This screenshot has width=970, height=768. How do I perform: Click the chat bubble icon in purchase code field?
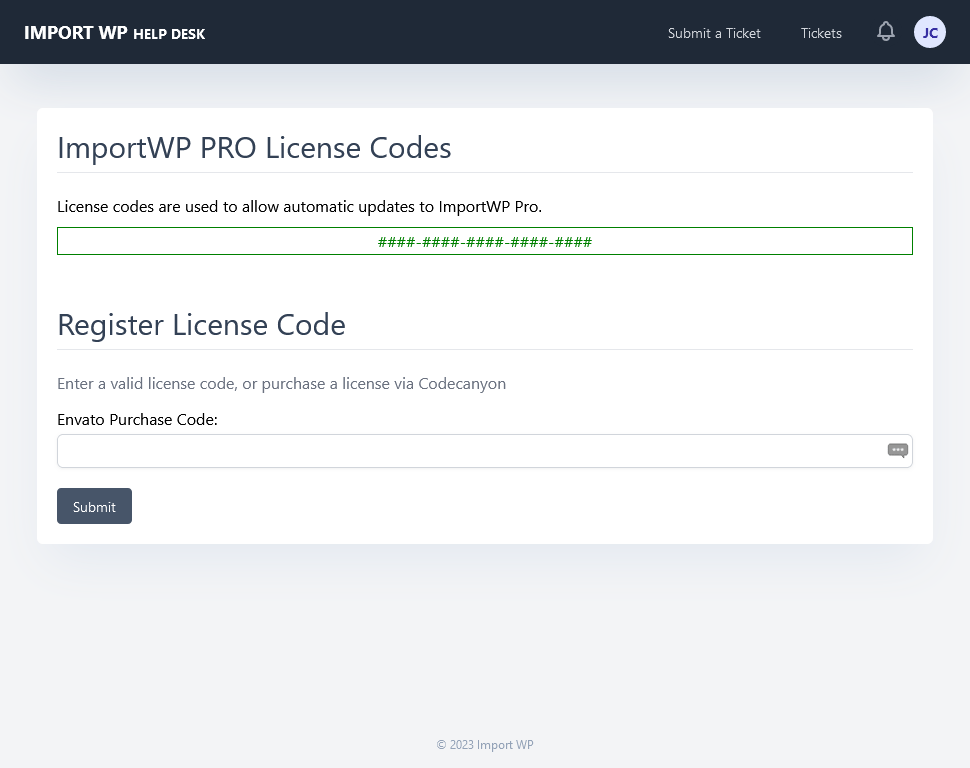(x=897, y=451)
